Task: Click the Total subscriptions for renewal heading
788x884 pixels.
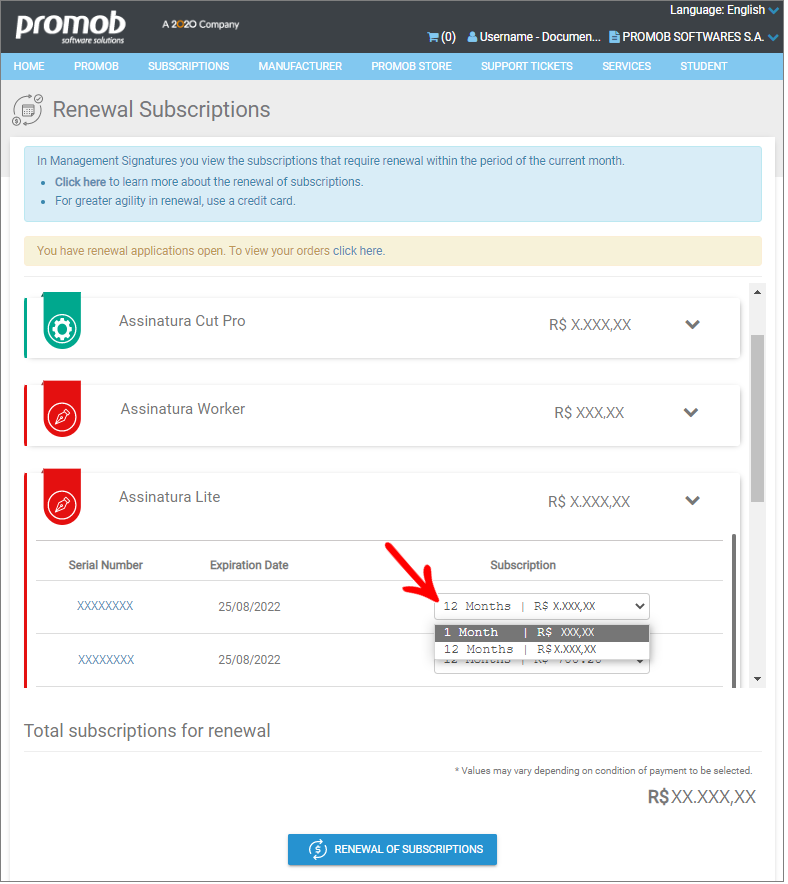Action: click(x=148, y=733)
